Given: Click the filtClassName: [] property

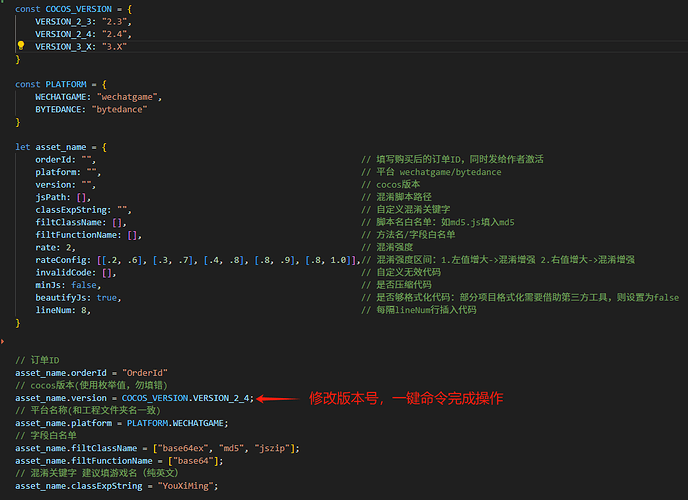Looking at the screenshot, I should pyautogui.click(x=81, y=223).
